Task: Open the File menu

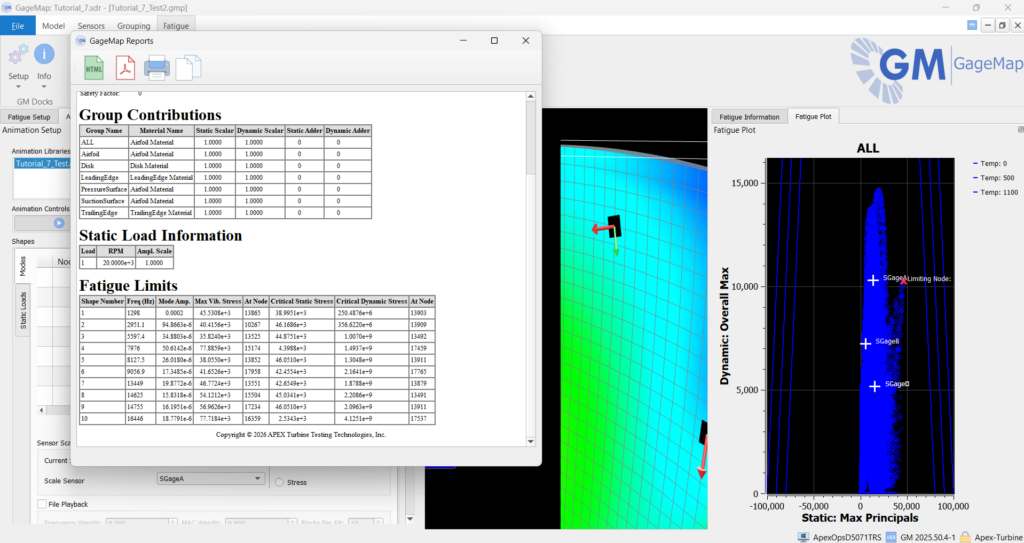Action: click(x=18, y=25)
